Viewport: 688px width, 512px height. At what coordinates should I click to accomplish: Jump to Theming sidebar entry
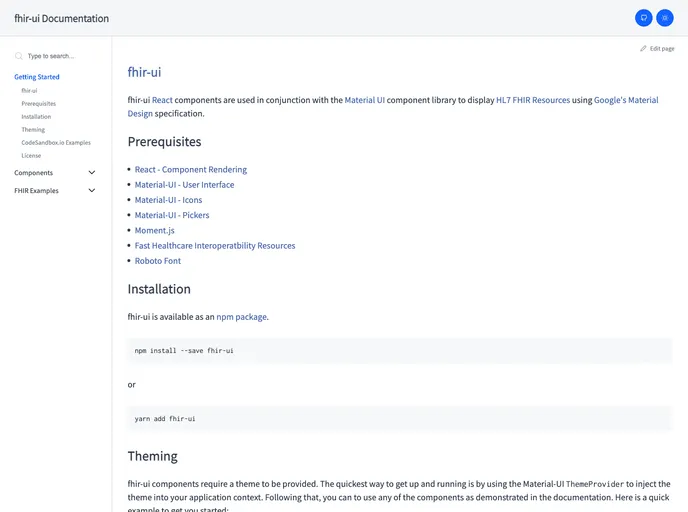coord(33,130)
